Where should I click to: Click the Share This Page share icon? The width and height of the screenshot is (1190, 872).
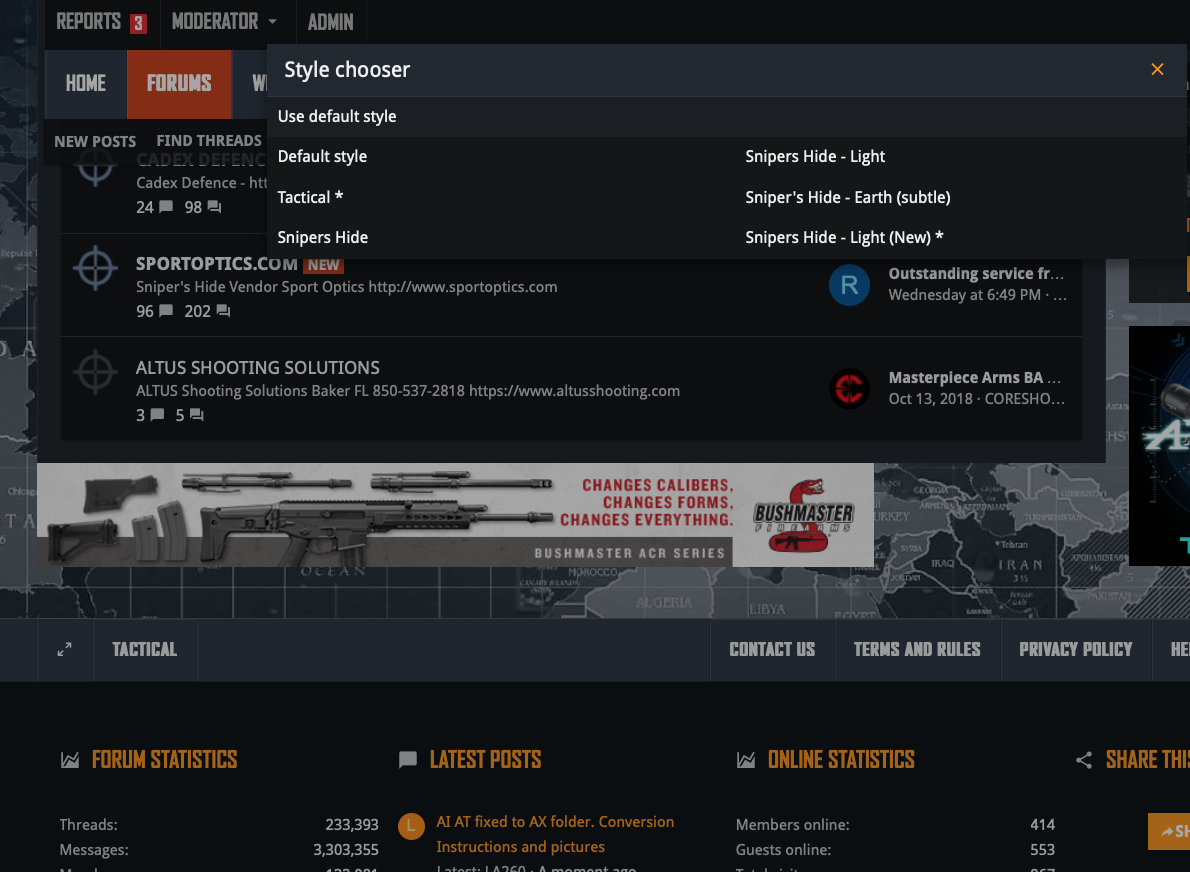click(1084, 760)
